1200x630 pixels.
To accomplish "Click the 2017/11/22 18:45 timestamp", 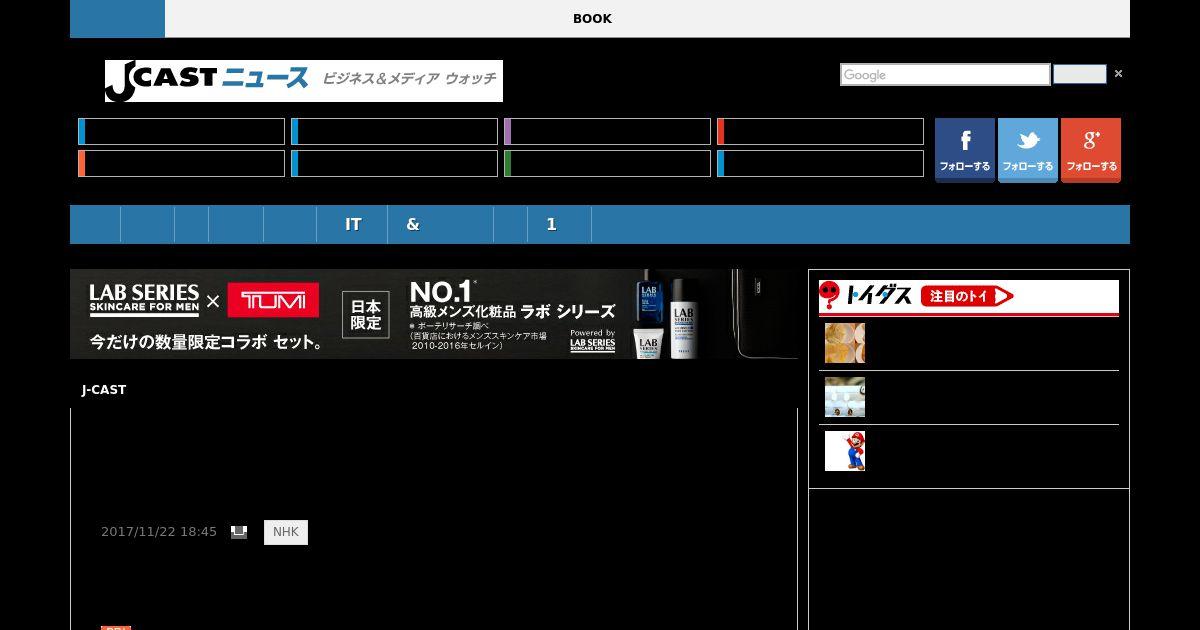I will point(159,532).
